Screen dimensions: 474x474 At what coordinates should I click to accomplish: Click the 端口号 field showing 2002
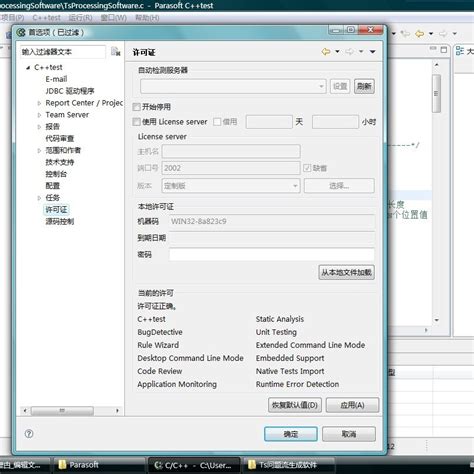[231, 168]
